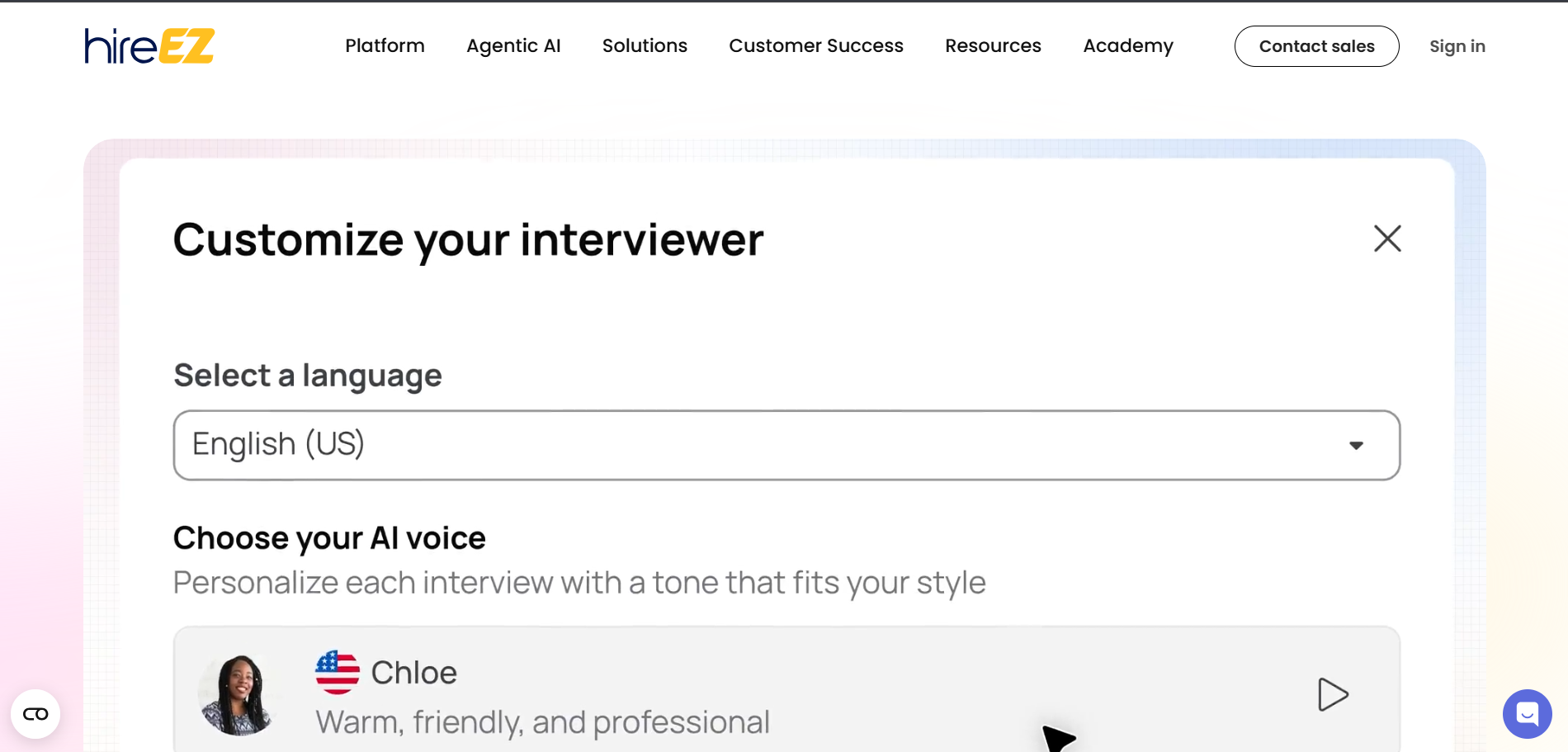Click the caret inside the language field
This screenshot has width=1568, height=752.
[x=1356, y=446]
